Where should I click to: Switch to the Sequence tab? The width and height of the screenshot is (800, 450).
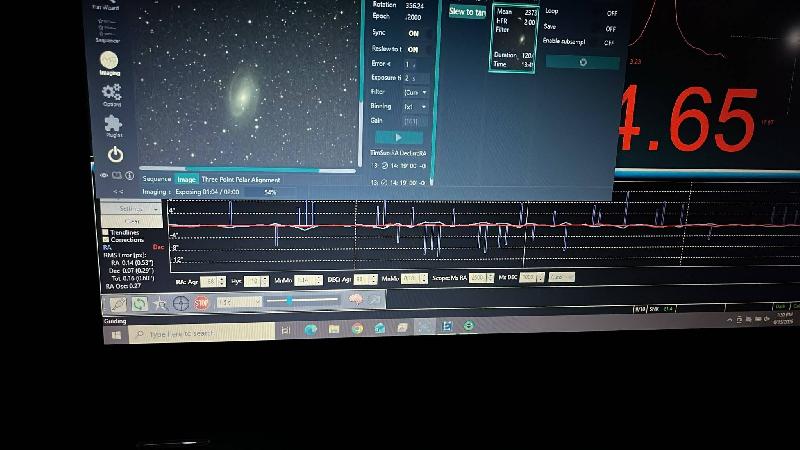[156, 179]
